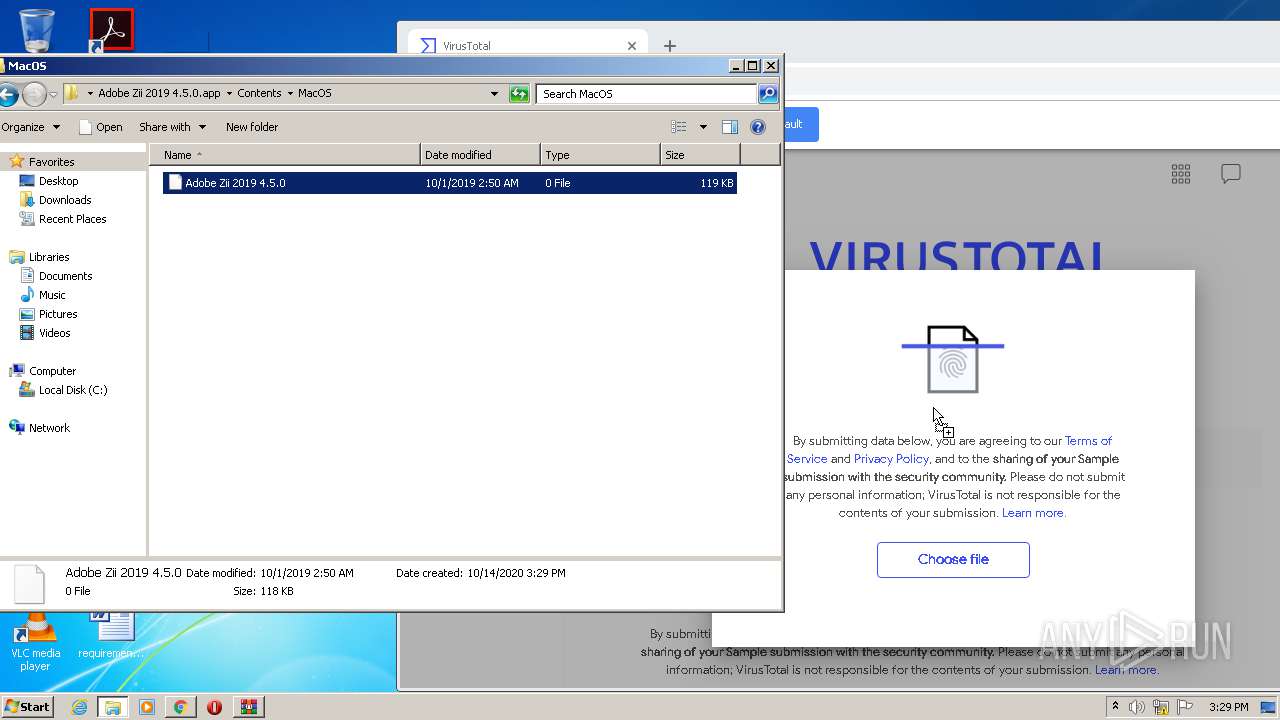The width and height of the screenshot is (1280, 720).
Task: Sort files by the Type column
Action: (x=601, y=155)
